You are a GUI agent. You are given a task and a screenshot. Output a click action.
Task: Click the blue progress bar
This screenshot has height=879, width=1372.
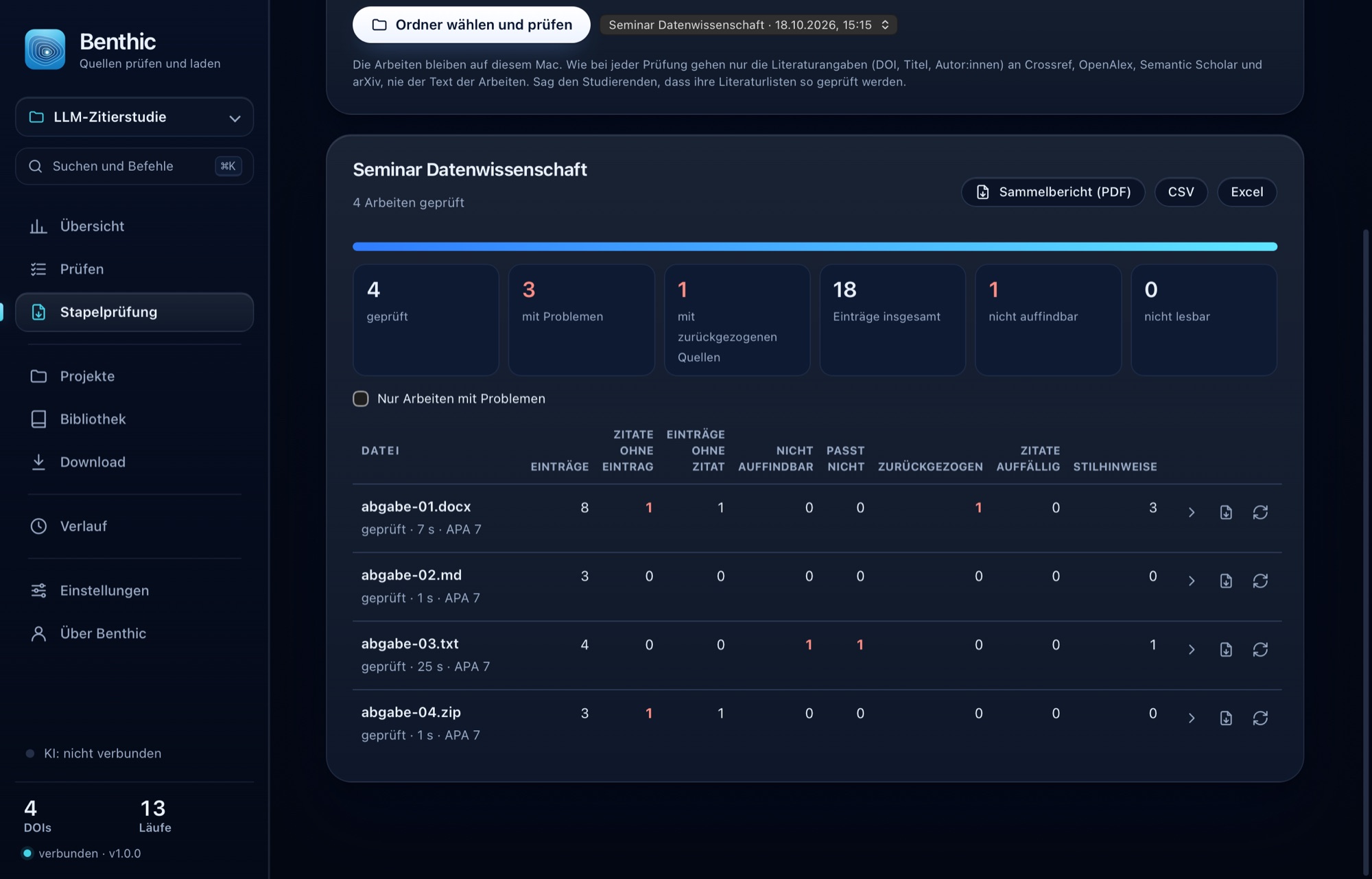pyautogui.click(x=815, y=246)
